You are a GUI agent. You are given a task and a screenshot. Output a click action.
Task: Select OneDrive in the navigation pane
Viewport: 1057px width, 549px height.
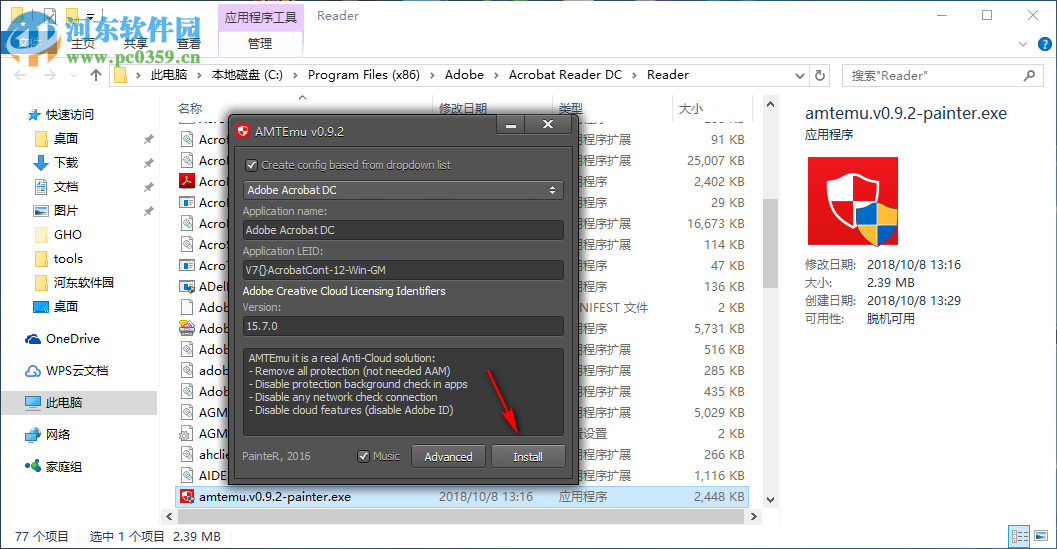72,339
